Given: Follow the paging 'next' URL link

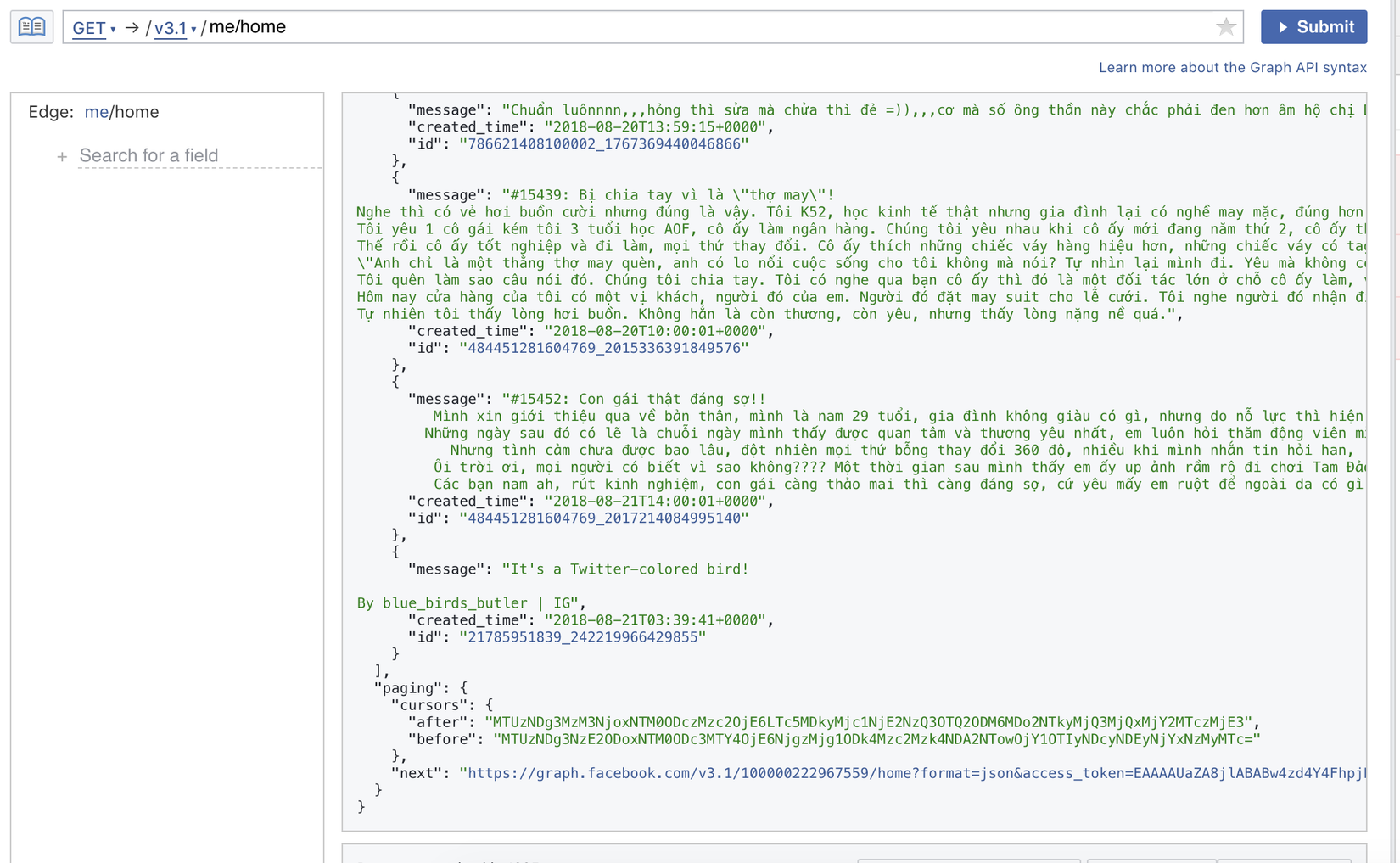Looking at the screenshot, I should tap(913, 774).
